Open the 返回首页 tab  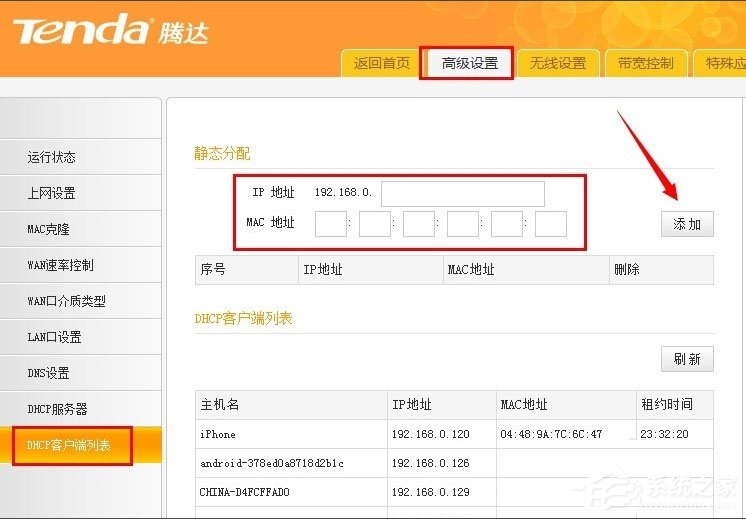(382, 63)
